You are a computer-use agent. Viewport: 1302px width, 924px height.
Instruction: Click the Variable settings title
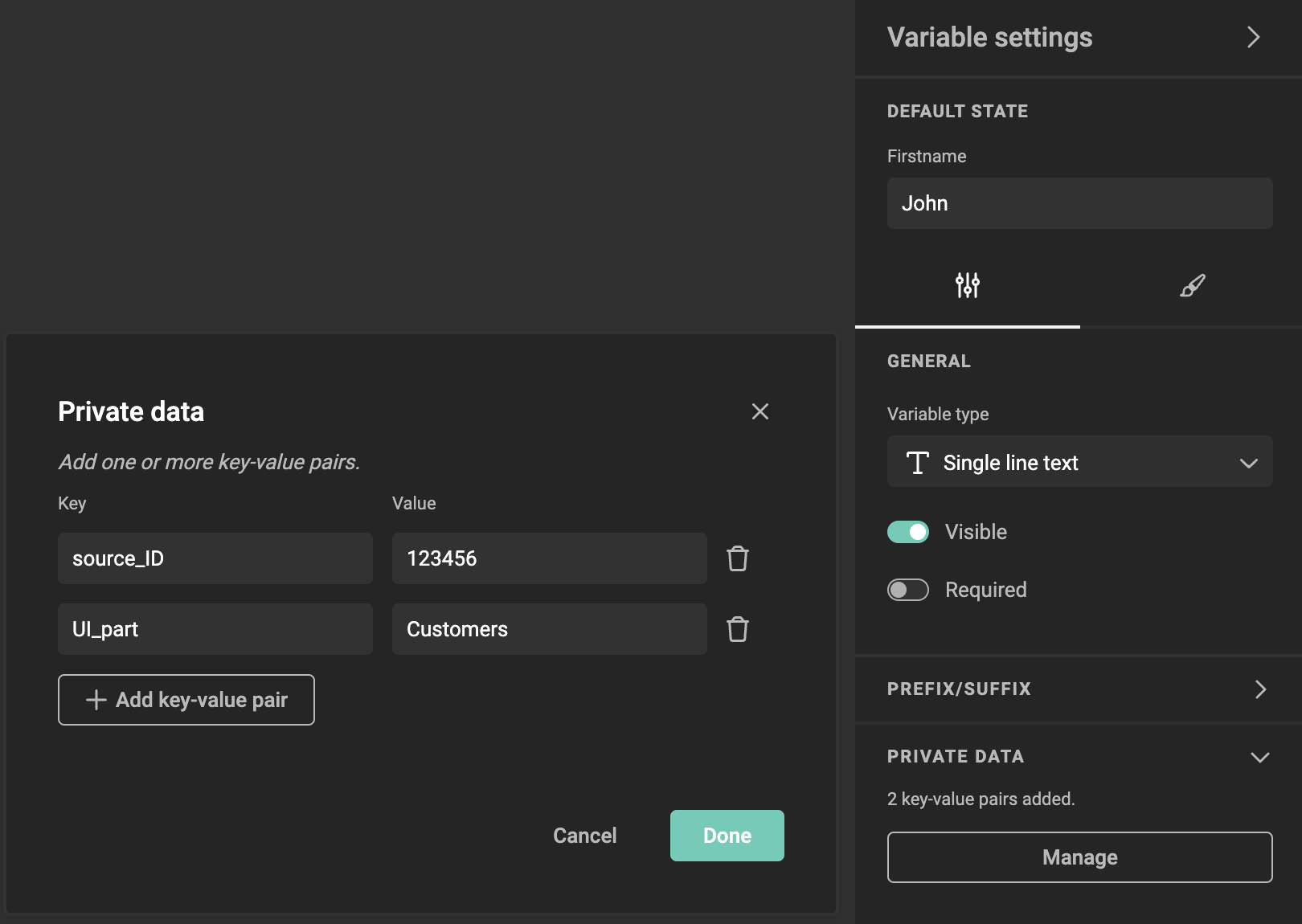990,37
